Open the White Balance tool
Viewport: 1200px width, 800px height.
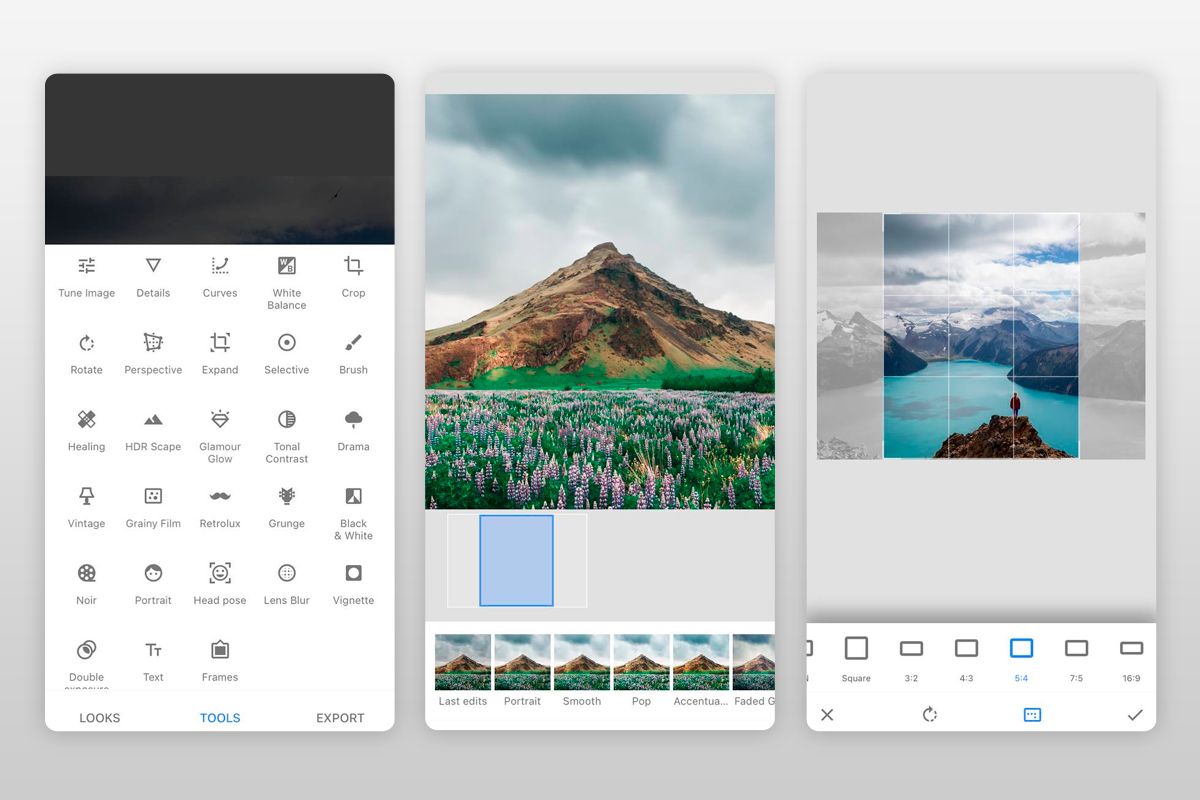point(286,278)
